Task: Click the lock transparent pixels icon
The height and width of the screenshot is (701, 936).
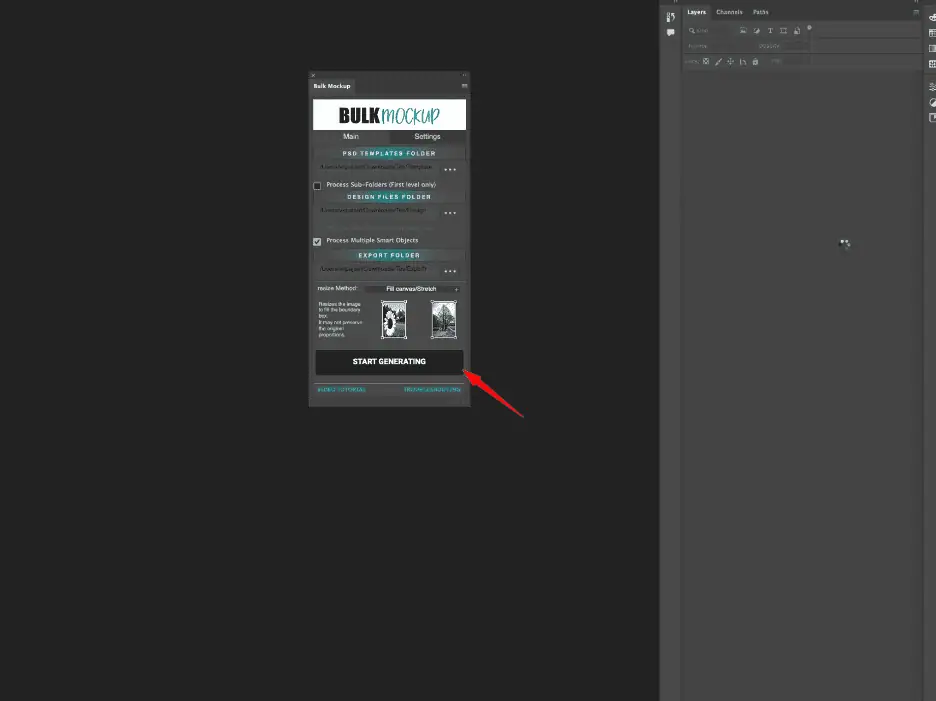Action: tap(706, 61)
